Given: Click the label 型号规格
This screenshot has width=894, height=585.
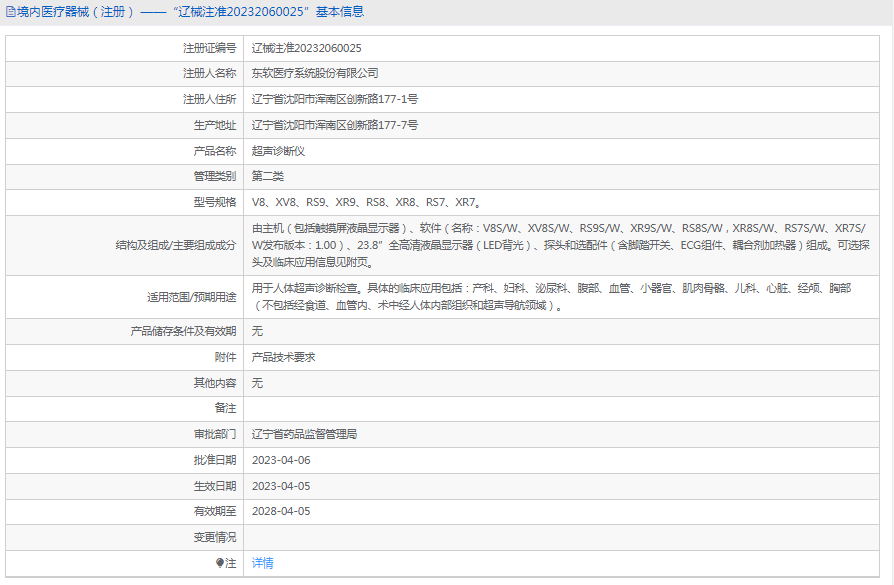Looking at the screenshot, I should [x=214, y=202].
